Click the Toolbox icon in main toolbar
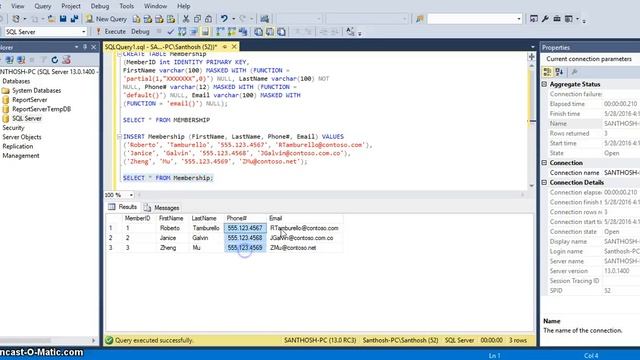640x360 pixels. point(557,19)
